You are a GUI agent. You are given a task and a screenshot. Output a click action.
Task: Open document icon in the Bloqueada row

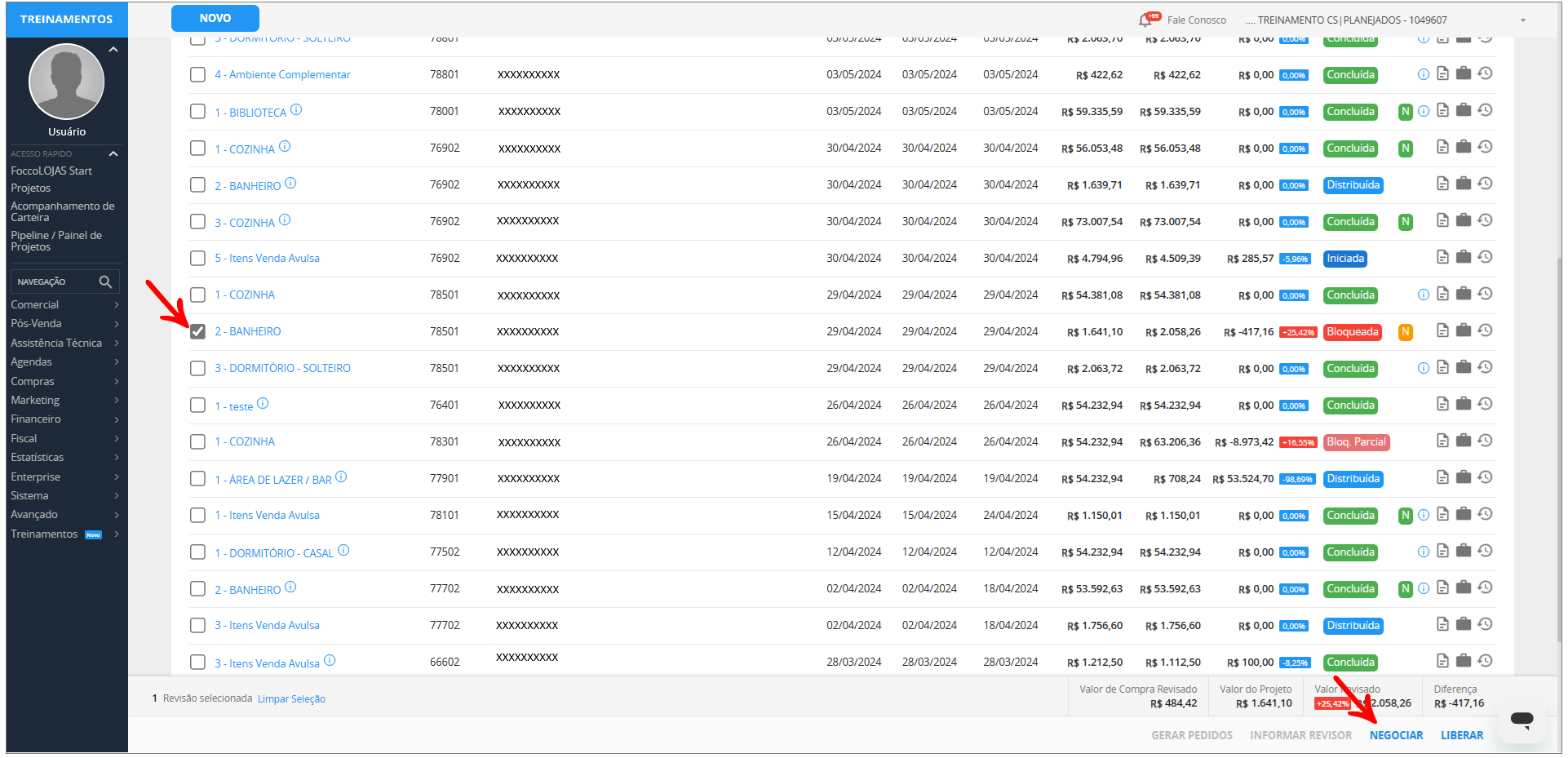point(1442,330)
